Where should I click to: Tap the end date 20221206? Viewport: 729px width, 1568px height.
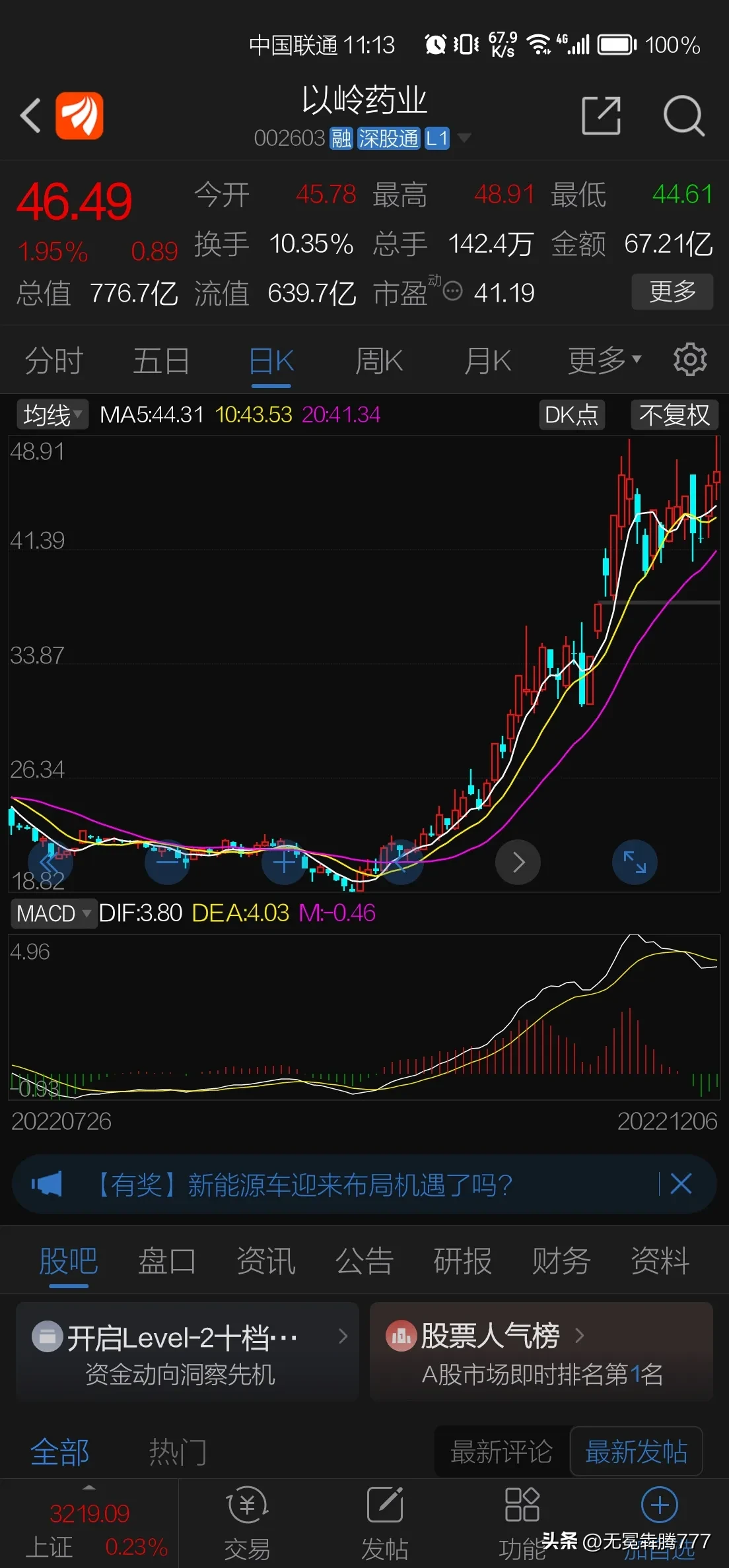coord(667,1121)
